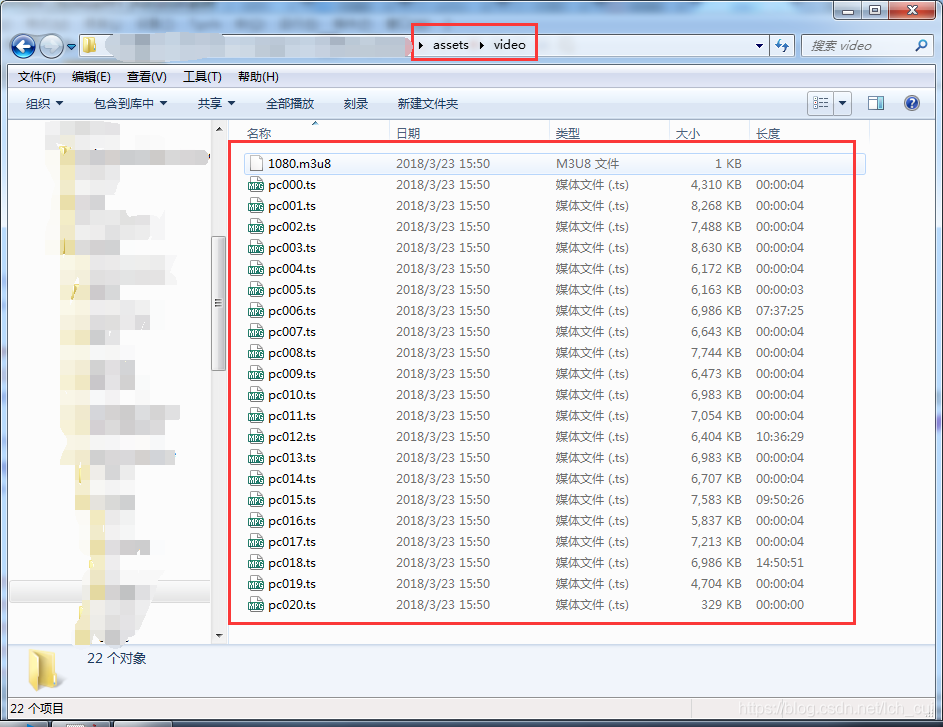Expand the 组织 dropdown
Viewport: 943px width, 727px height.
coord(44,103)
